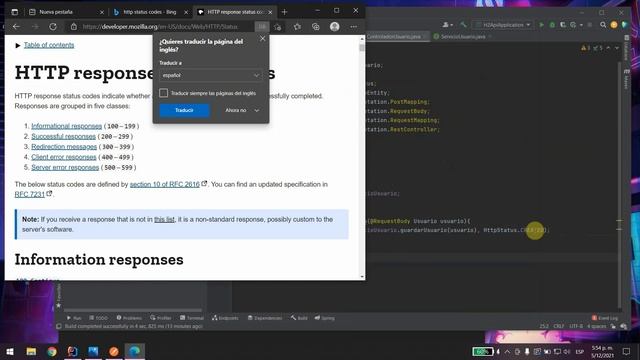
Task: Open the H2ApiApplication run configuration dropdown
Action: pyautogui.click(x=502, y=25)
